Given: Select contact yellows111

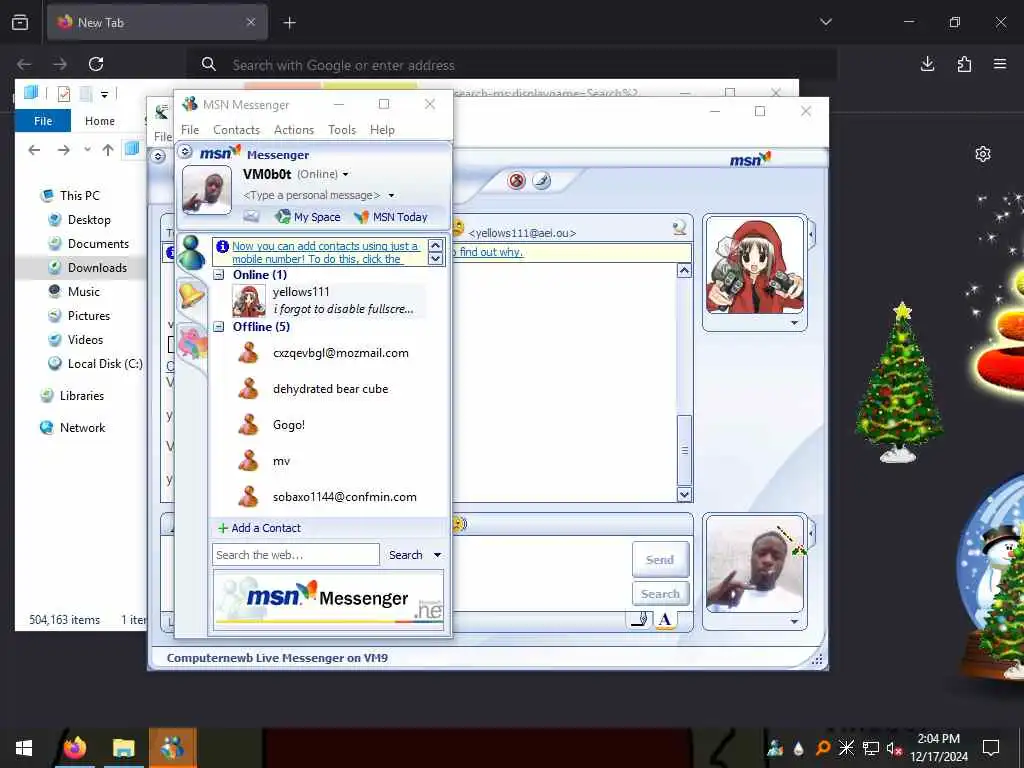Looking at the screenshot, I should [x=329, y=300].
